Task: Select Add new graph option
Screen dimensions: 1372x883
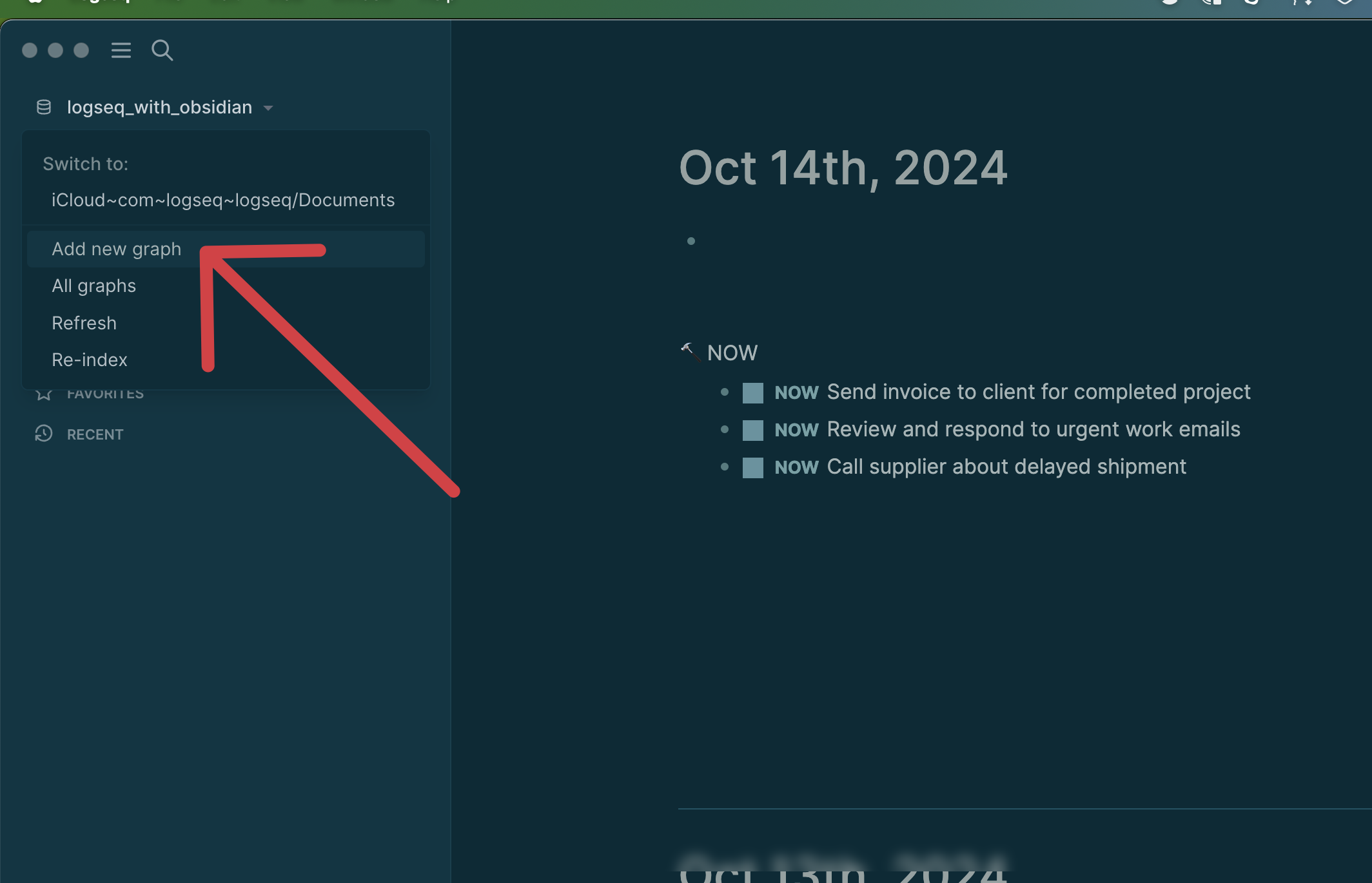Action: click(x=116, y=249)
